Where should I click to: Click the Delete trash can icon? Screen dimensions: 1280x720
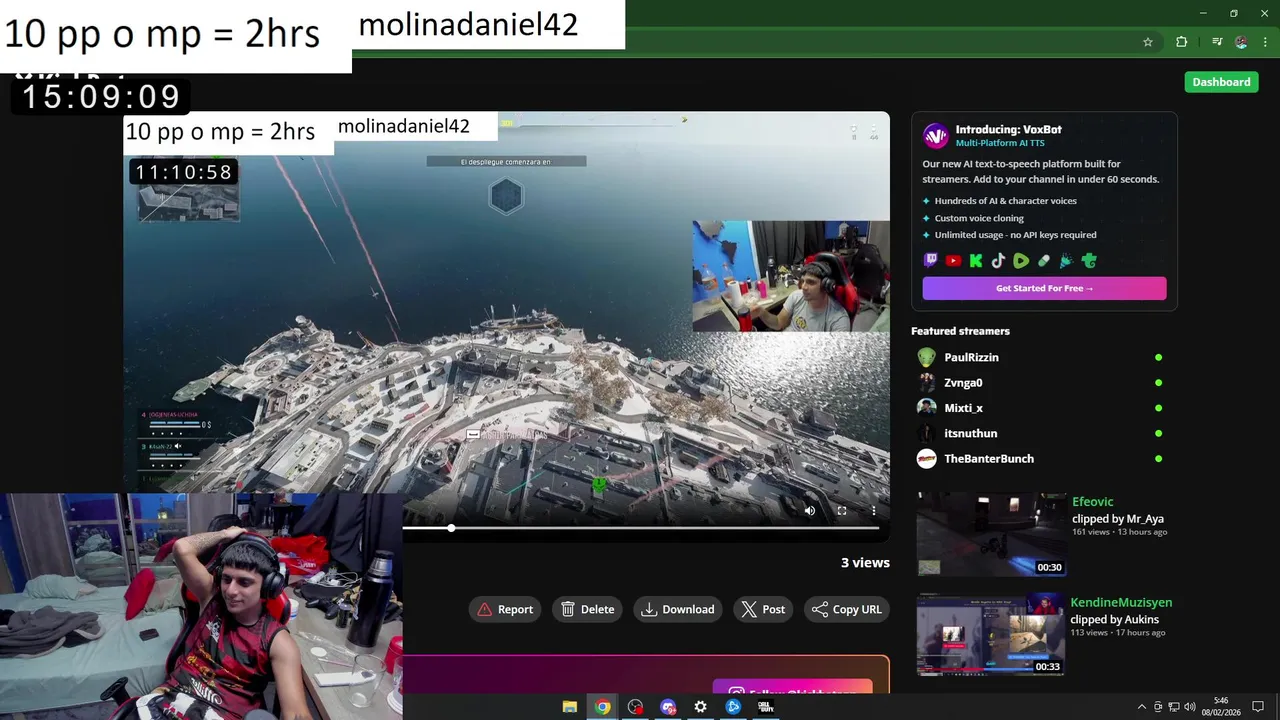point(568,609)
